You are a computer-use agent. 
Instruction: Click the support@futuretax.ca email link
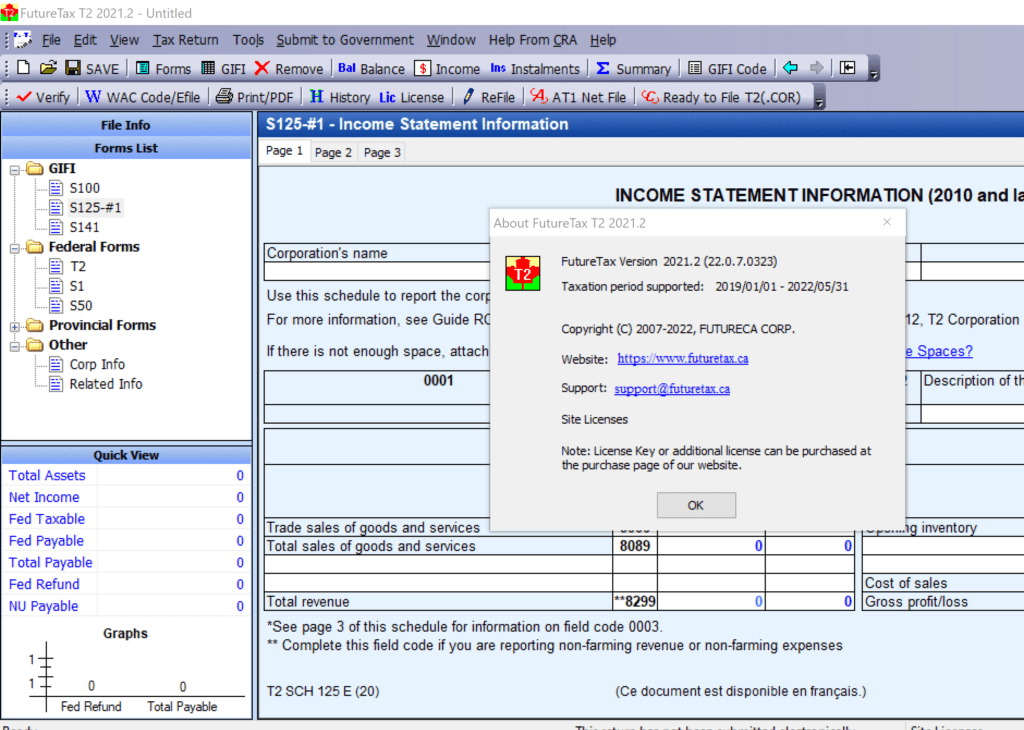671,389
